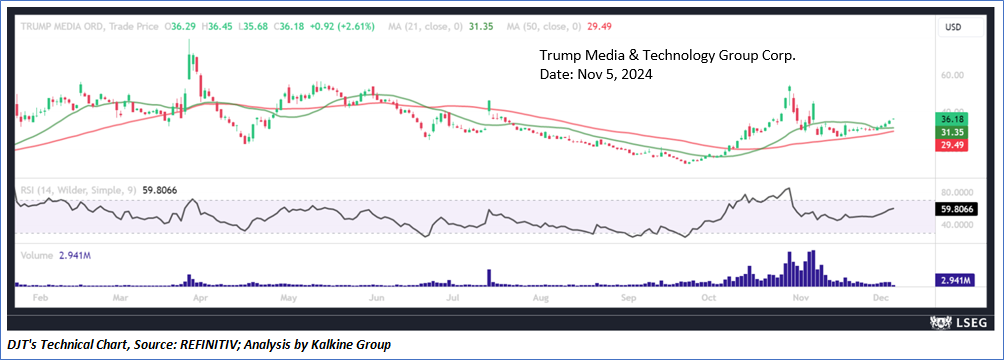Click the L35.68 low price value

tap(253, 27)
